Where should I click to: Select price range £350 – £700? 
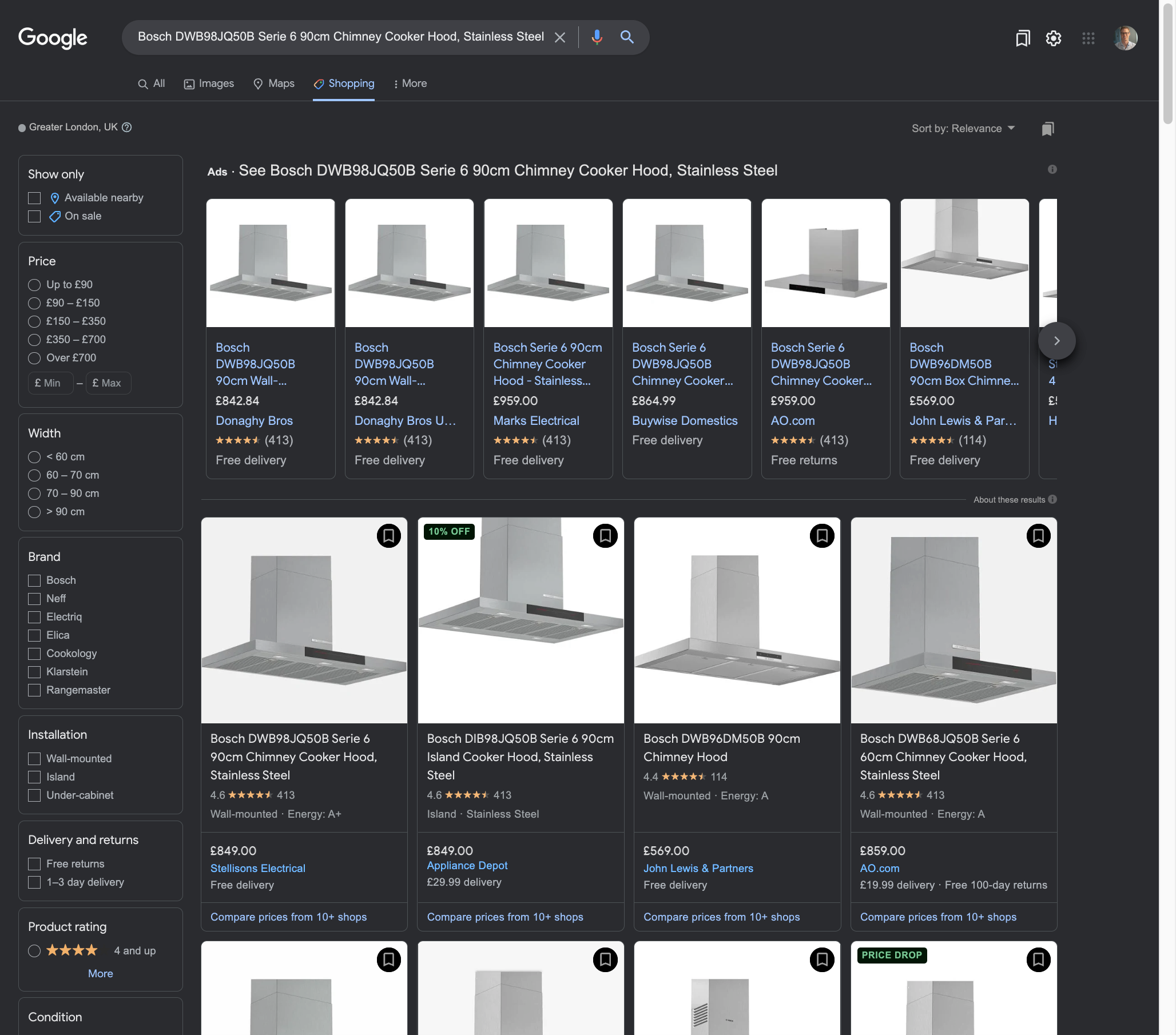point(34,340)
